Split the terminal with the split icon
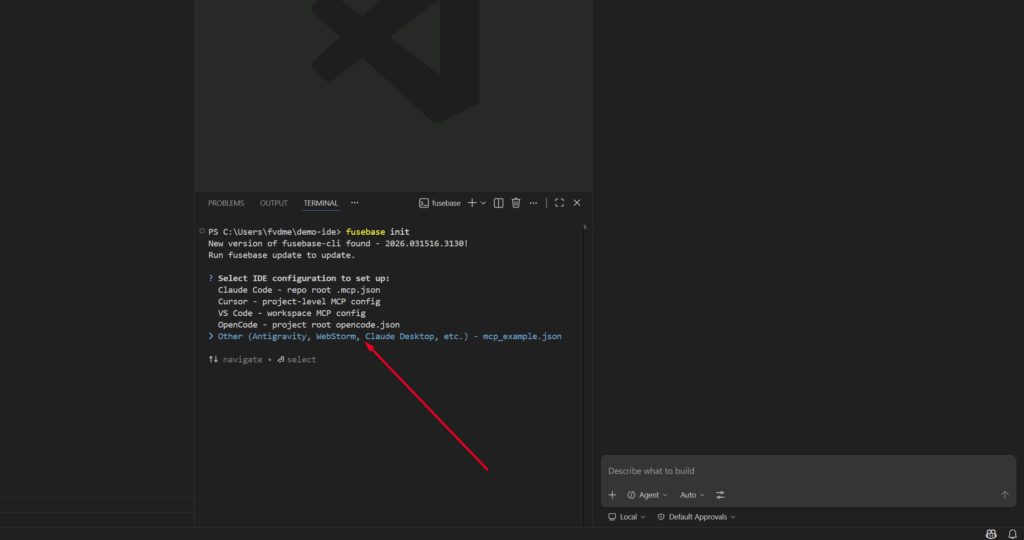 (x=499, y=203)
